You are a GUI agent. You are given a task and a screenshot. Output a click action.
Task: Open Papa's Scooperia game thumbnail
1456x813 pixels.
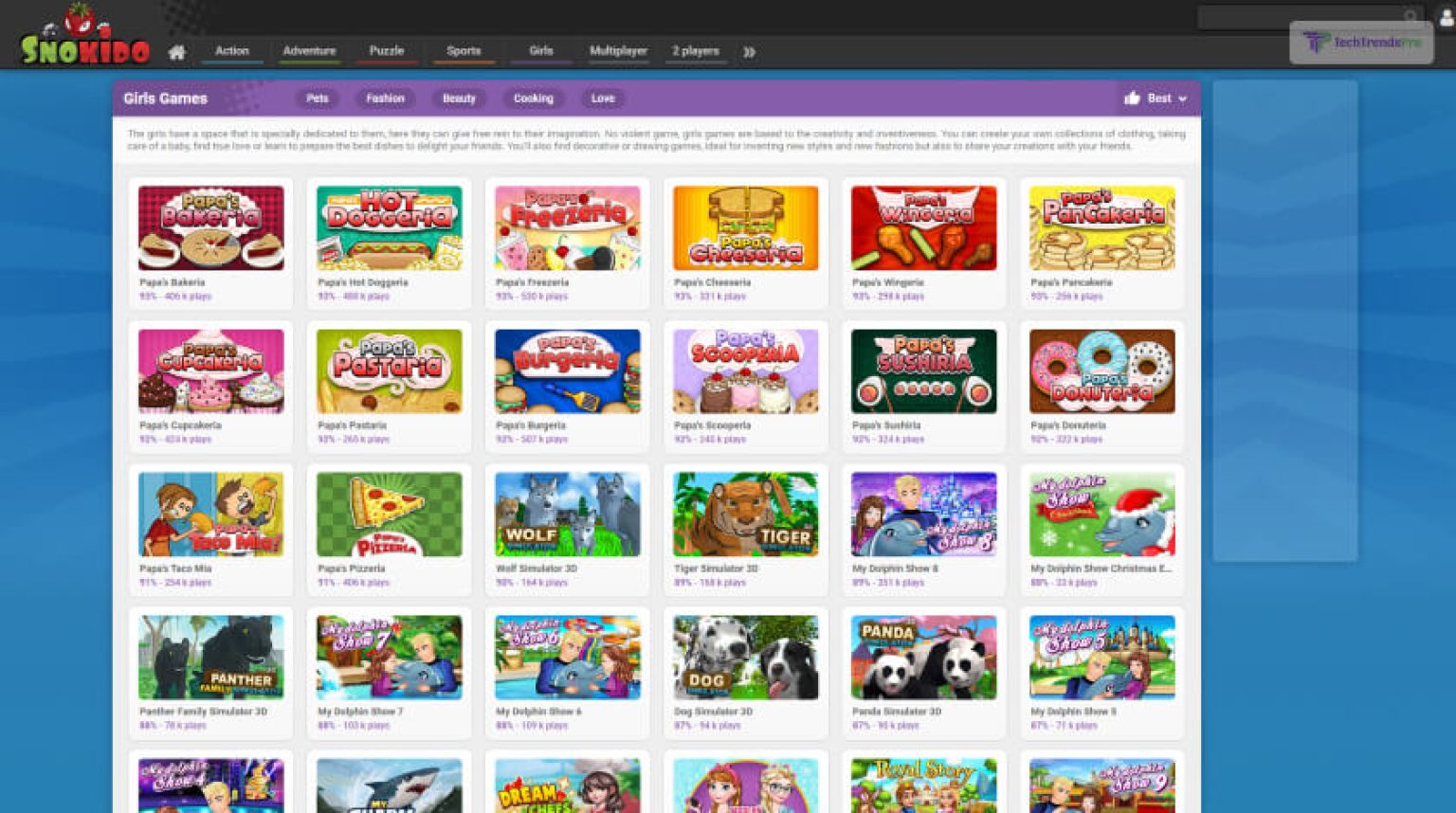click(x=745, y=370)
